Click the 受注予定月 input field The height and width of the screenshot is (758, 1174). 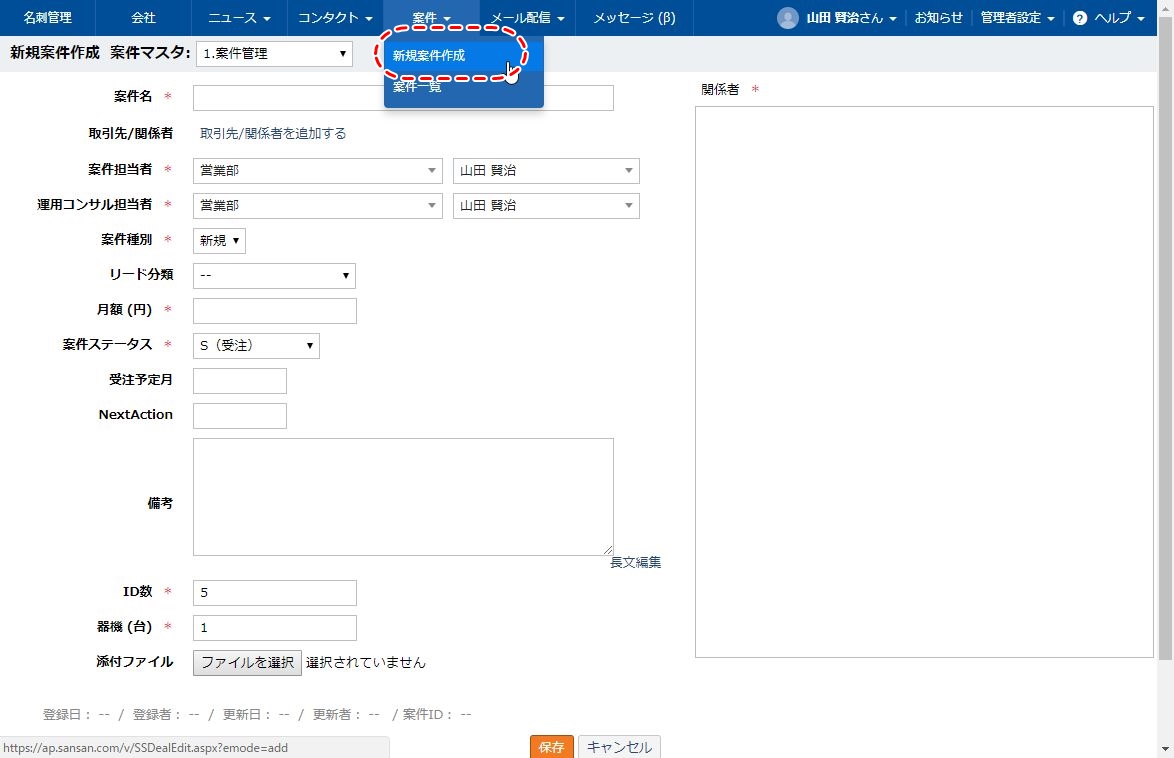(x=240, y=380)
